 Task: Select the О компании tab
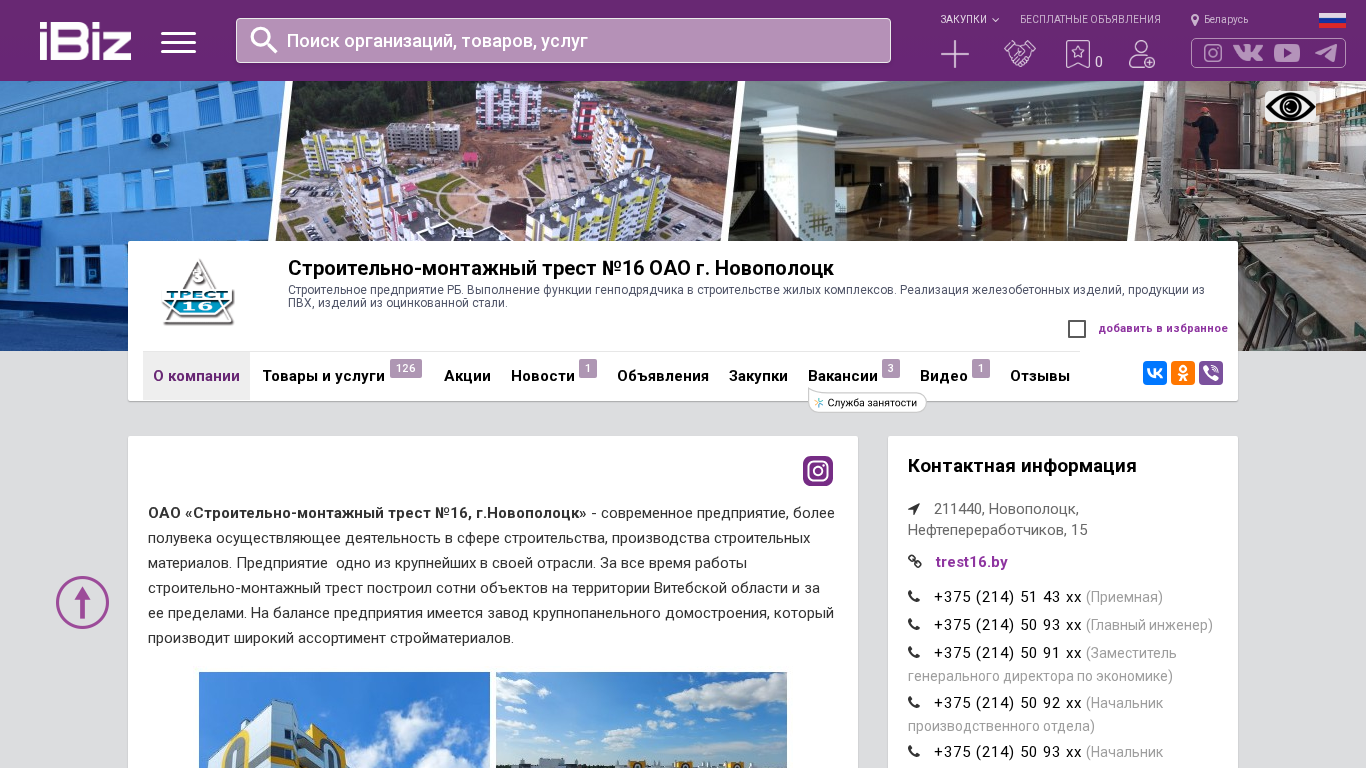tap(196, 376)
